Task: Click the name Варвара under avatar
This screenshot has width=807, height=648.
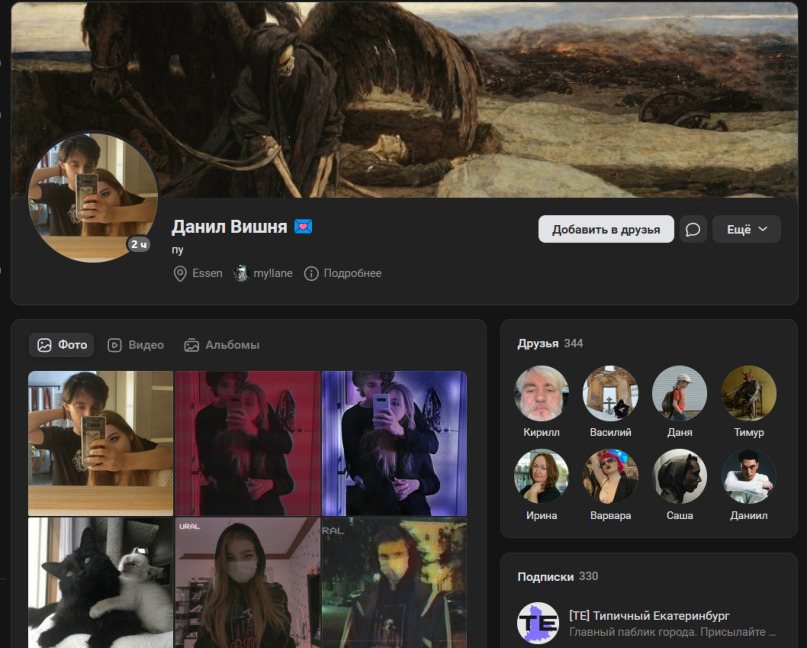Action: click(610, 515)
